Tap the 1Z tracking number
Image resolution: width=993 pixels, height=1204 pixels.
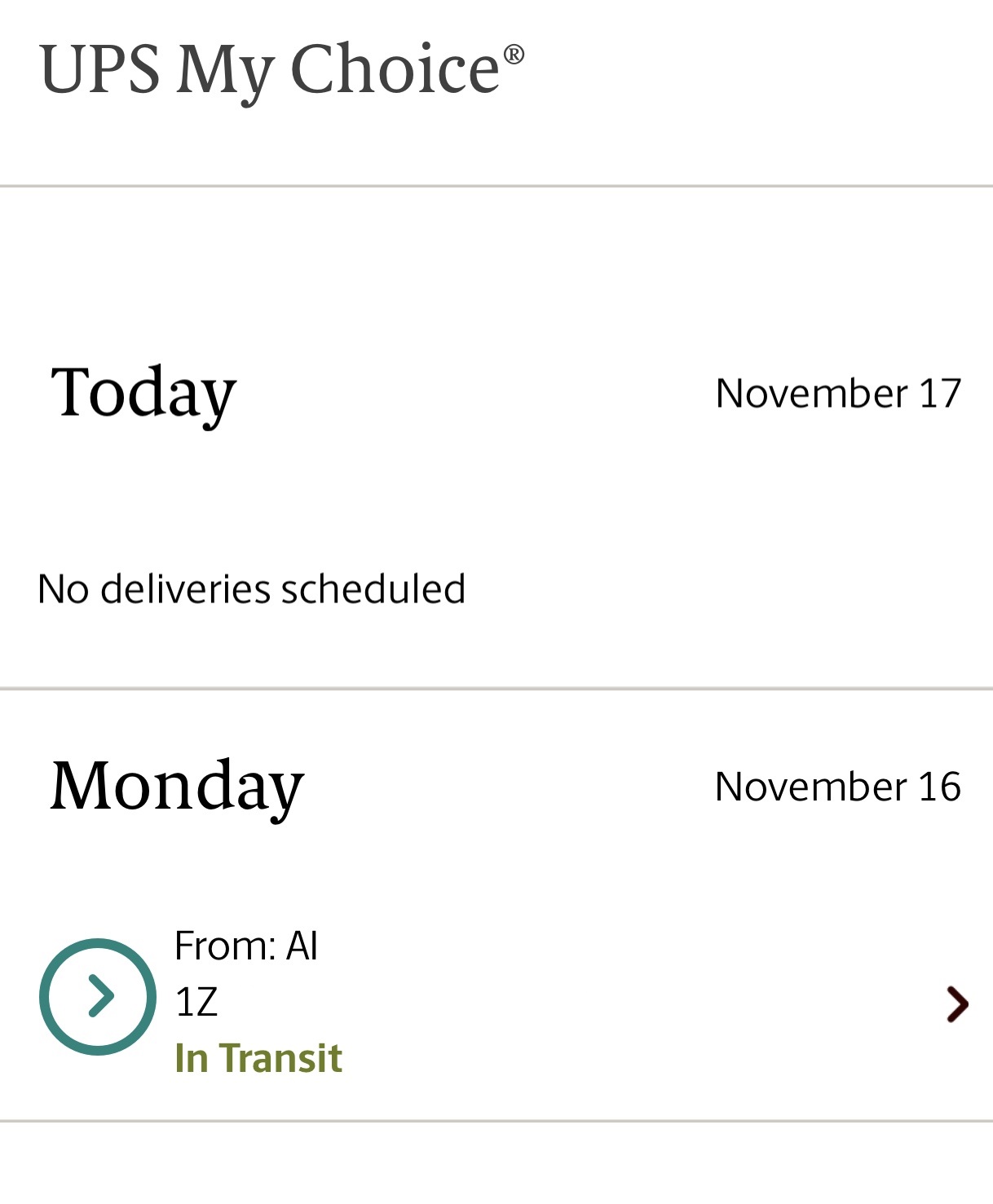(x=196, y=1002)
